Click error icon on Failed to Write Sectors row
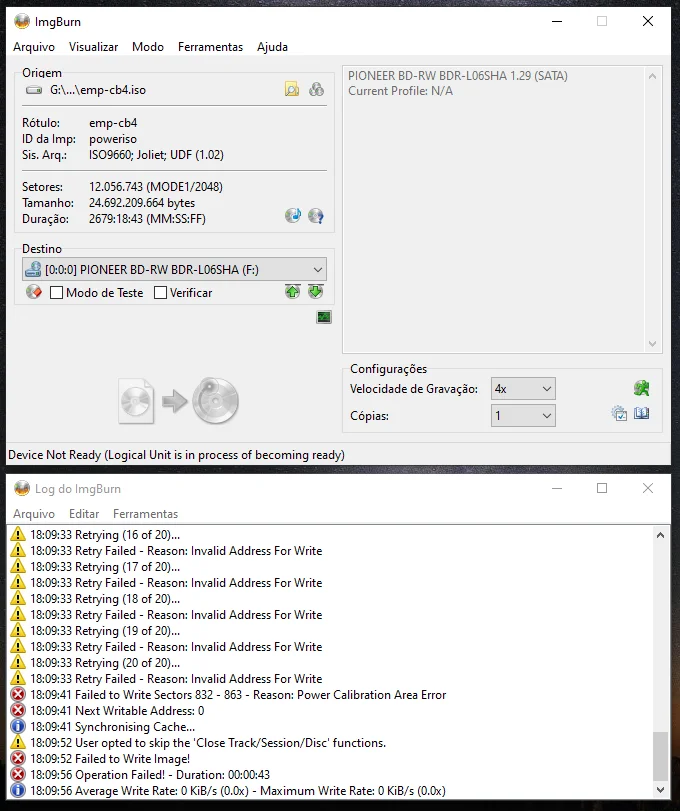This screenshot has width=680, height=811. 18,695
